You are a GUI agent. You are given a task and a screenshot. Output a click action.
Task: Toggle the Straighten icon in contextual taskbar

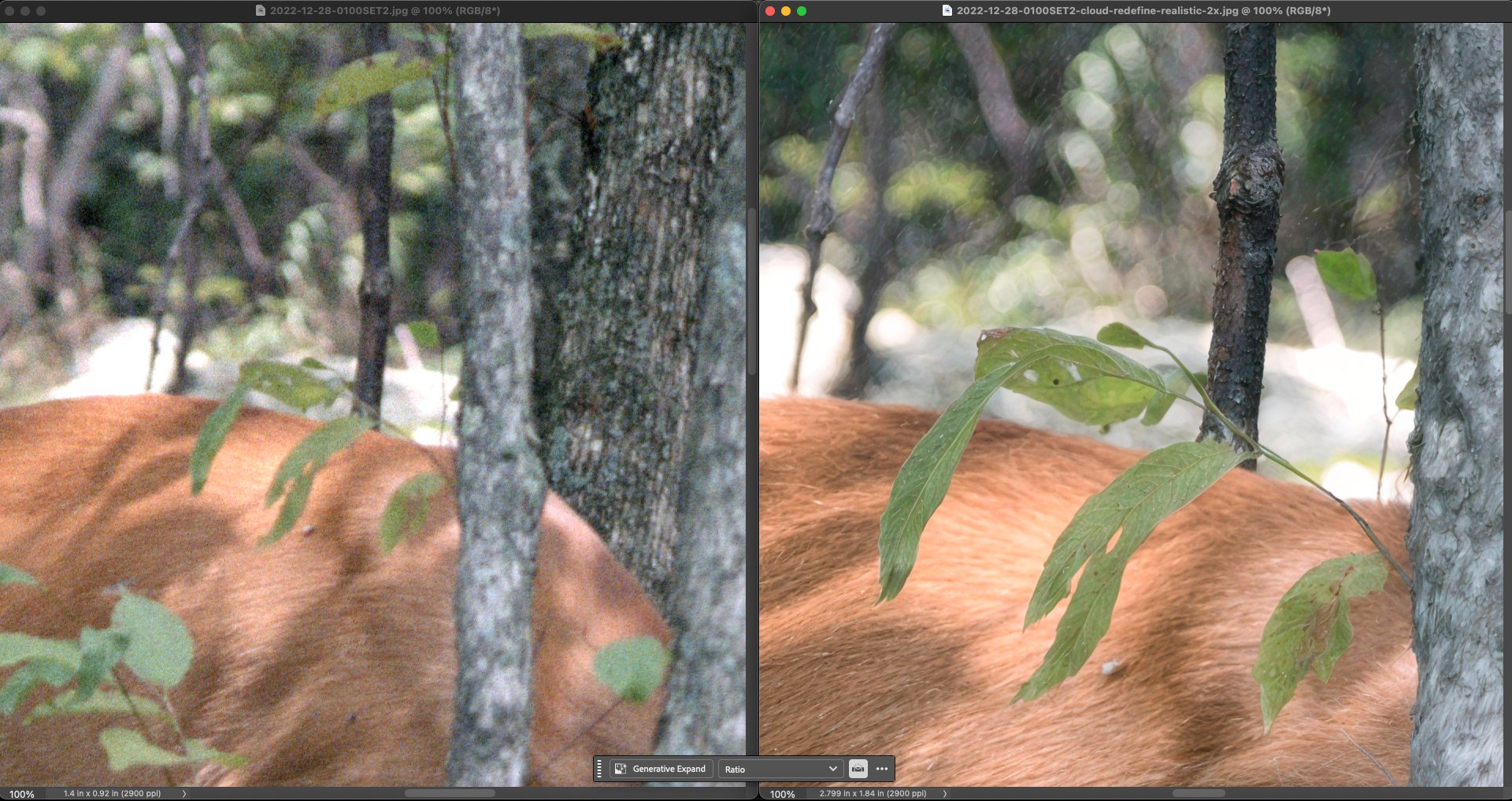(858, 769)
